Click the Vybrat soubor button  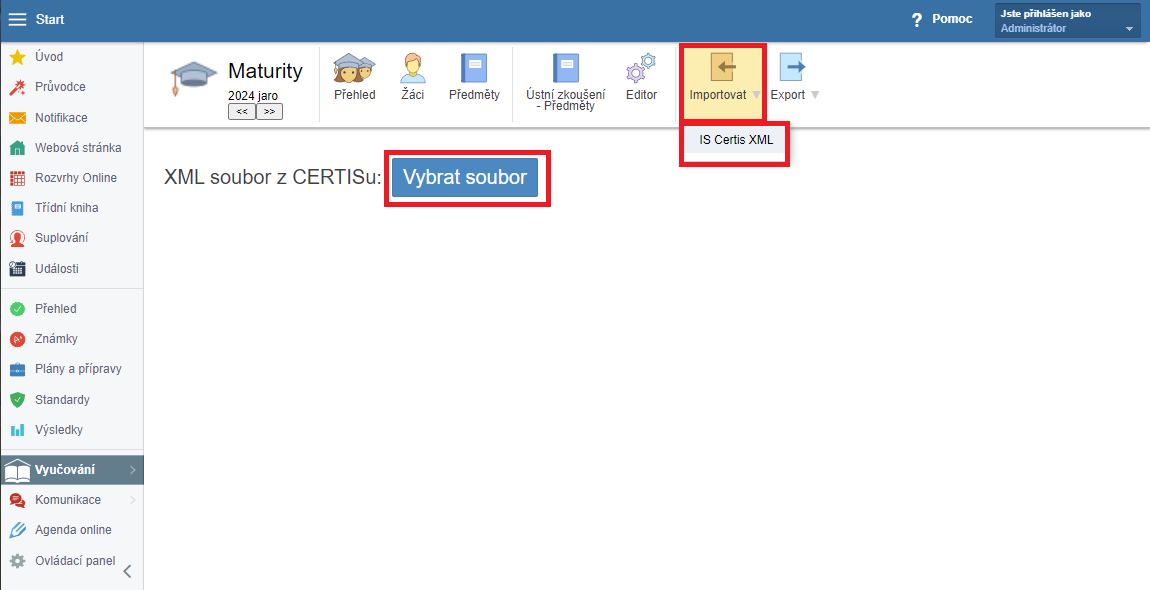465,178
